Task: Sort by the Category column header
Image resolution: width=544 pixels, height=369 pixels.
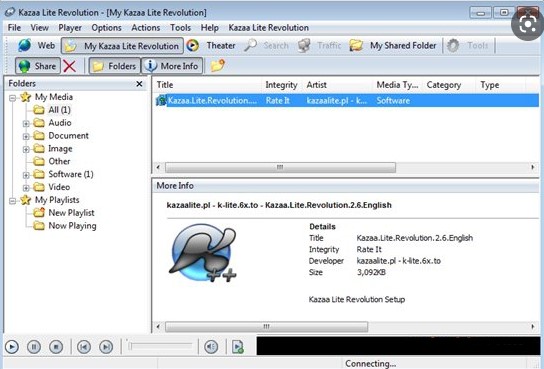Action: (x=449, y=85)
